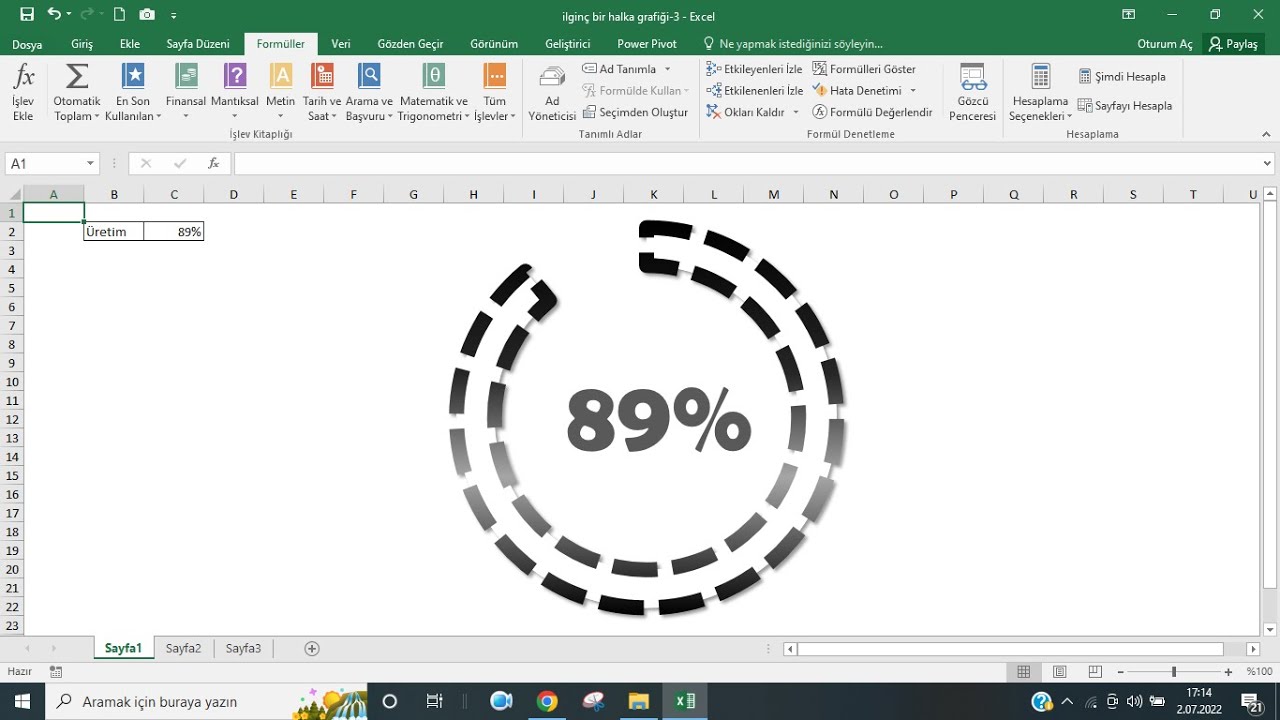Switch to the Sayfa Düzeni tab
The height and width of the screenshot is (720, 1280).
(198, 44)
